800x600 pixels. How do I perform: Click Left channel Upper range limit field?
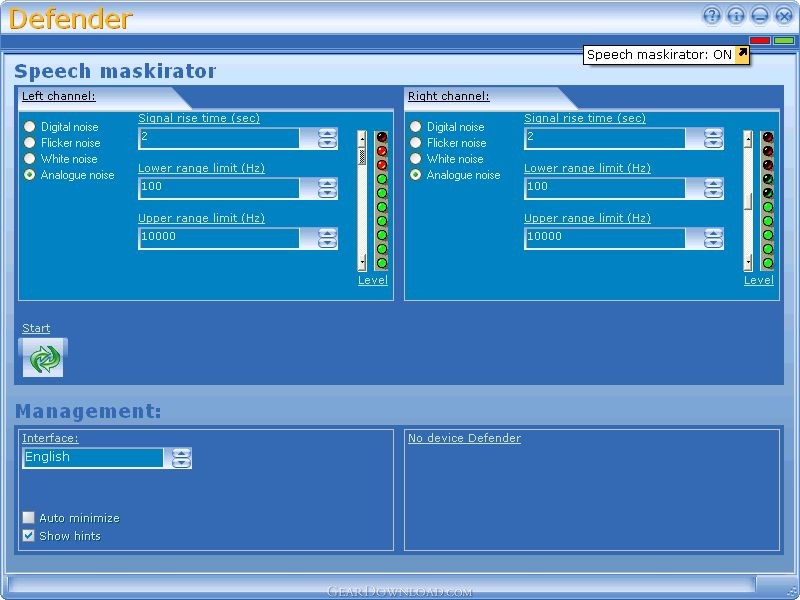219,238
